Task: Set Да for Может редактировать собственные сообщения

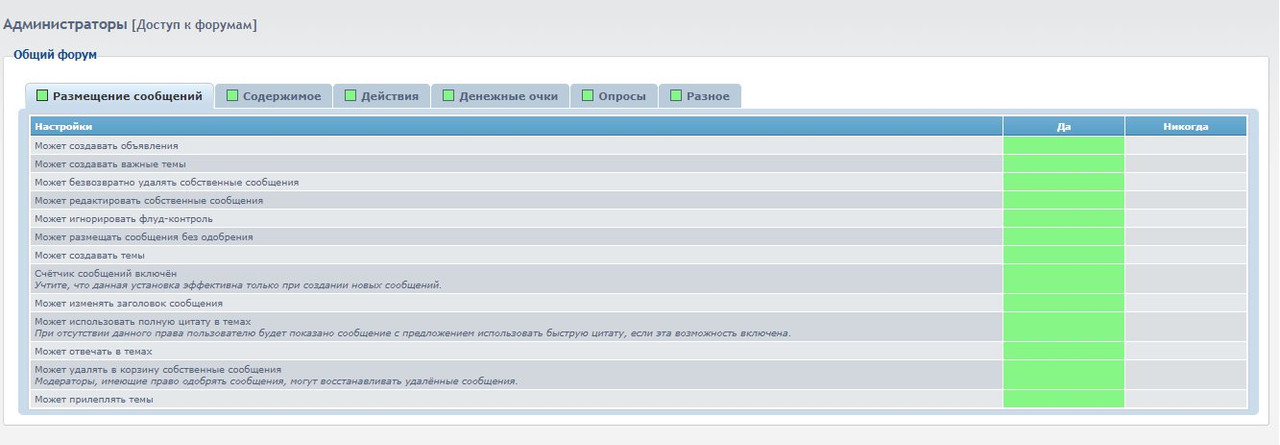Action: [1064, 200]
